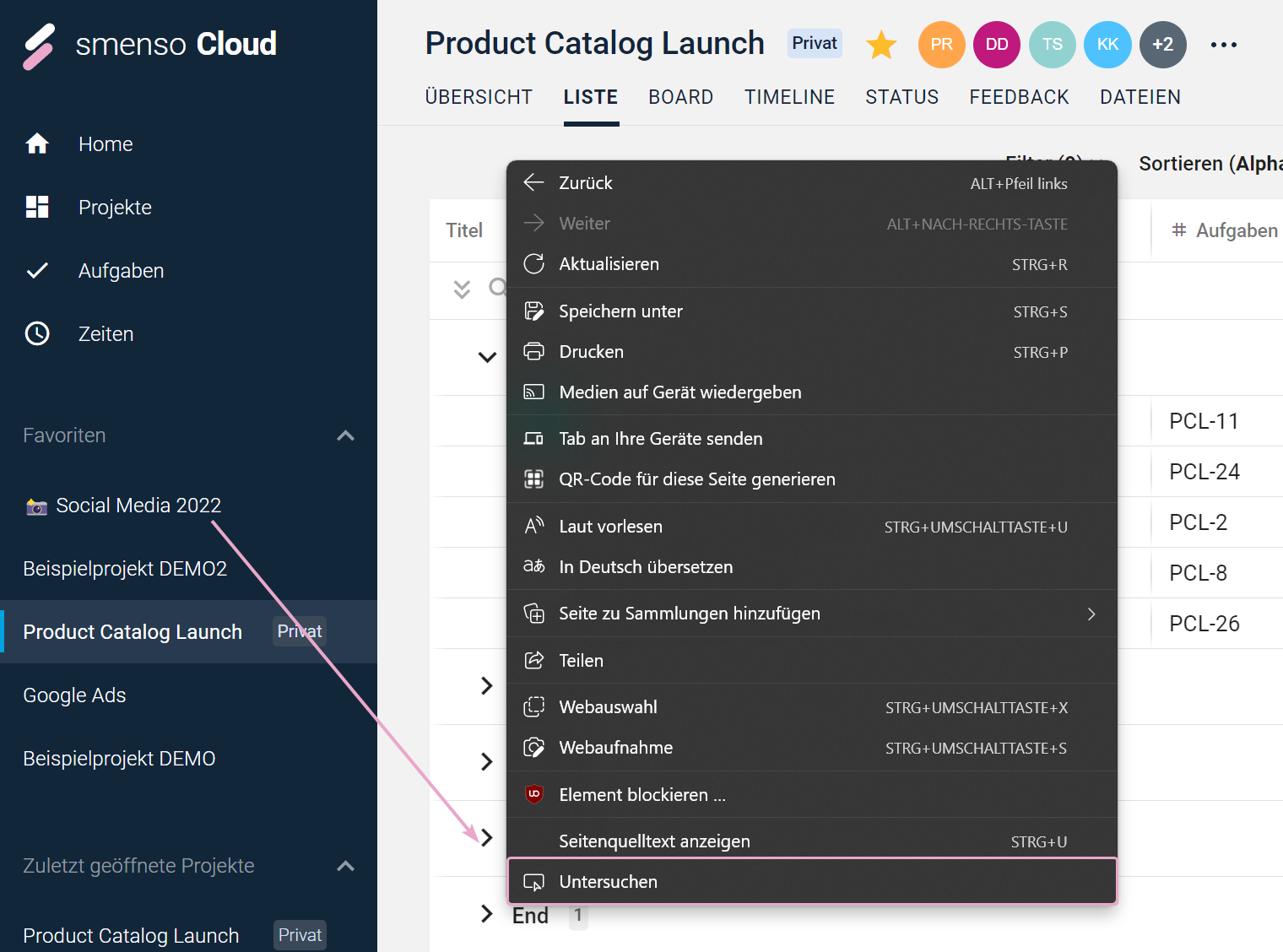Viewport: 1283px width, 952px height.
Task: Click the Teilen share icon
Action: pos(533,660)
